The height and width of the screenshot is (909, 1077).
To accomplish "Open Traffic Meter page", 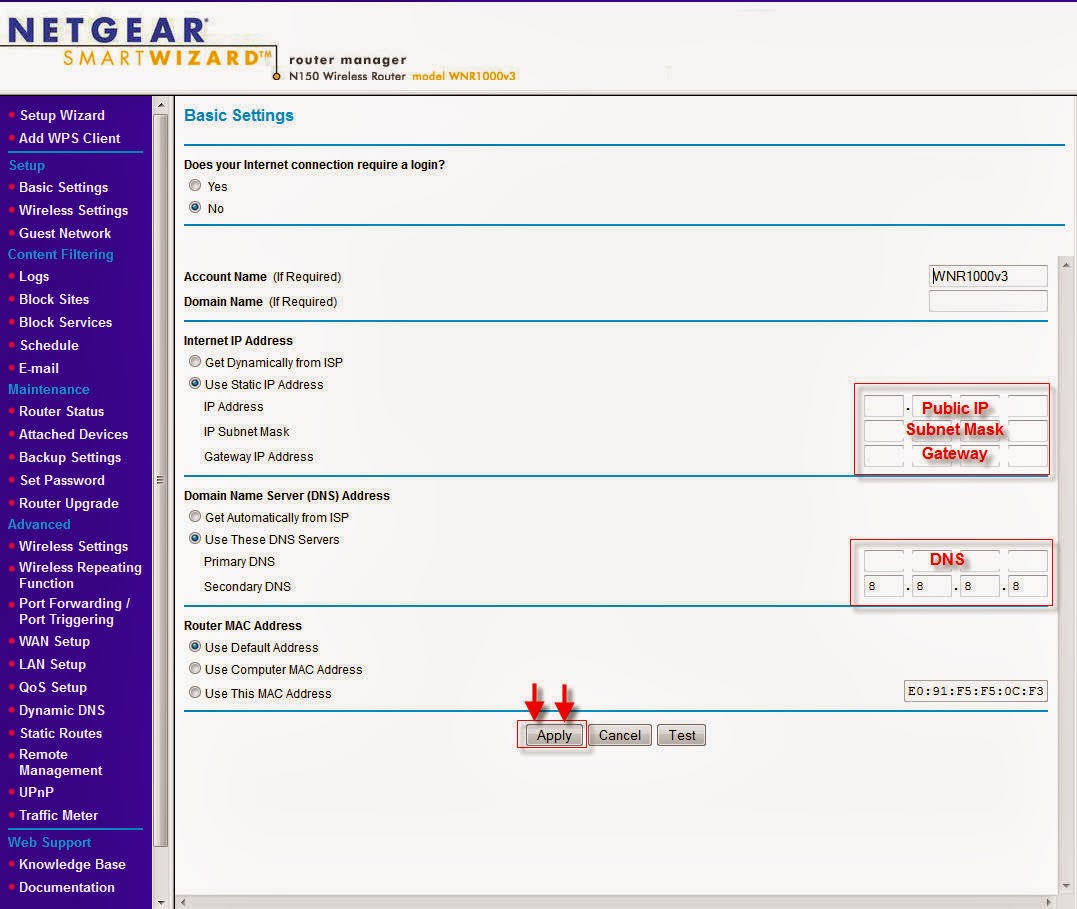I will coord(58,816).
